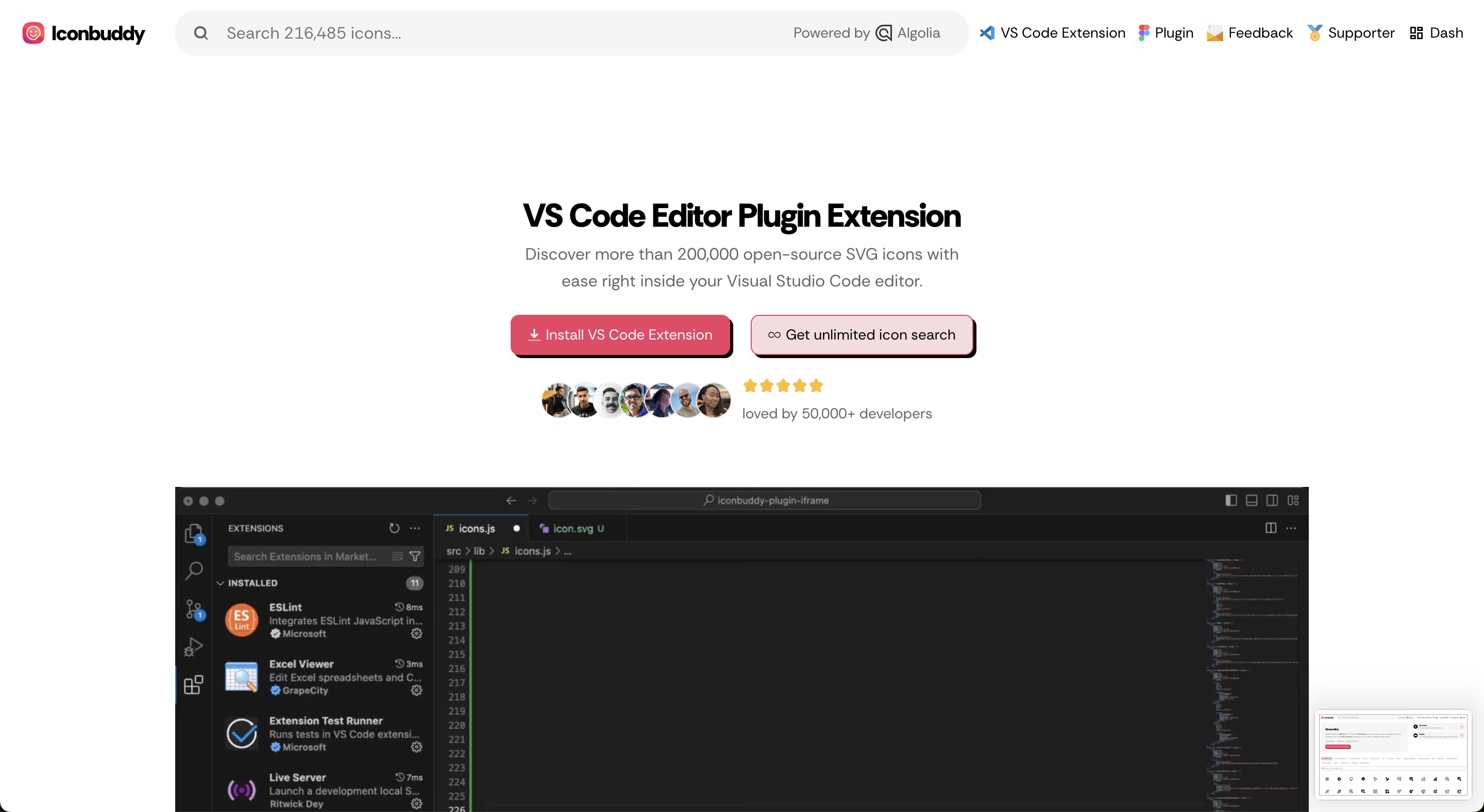Screen dimensions: 1484x812
Task: Open Live Server manage gear
Action: point(416,803)
